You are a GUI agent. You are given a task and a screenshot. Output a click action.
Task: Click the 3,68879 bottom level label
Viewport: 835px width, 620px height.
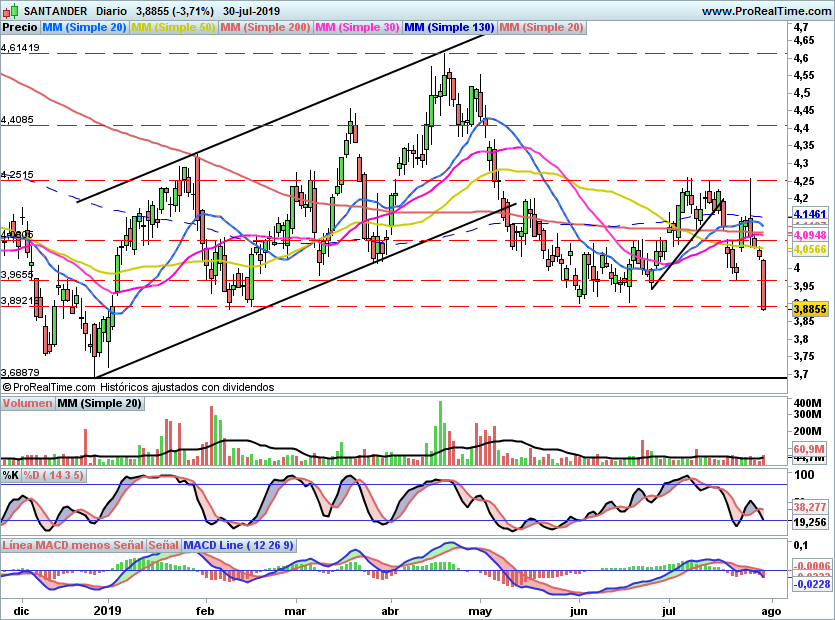click(20, 373)
